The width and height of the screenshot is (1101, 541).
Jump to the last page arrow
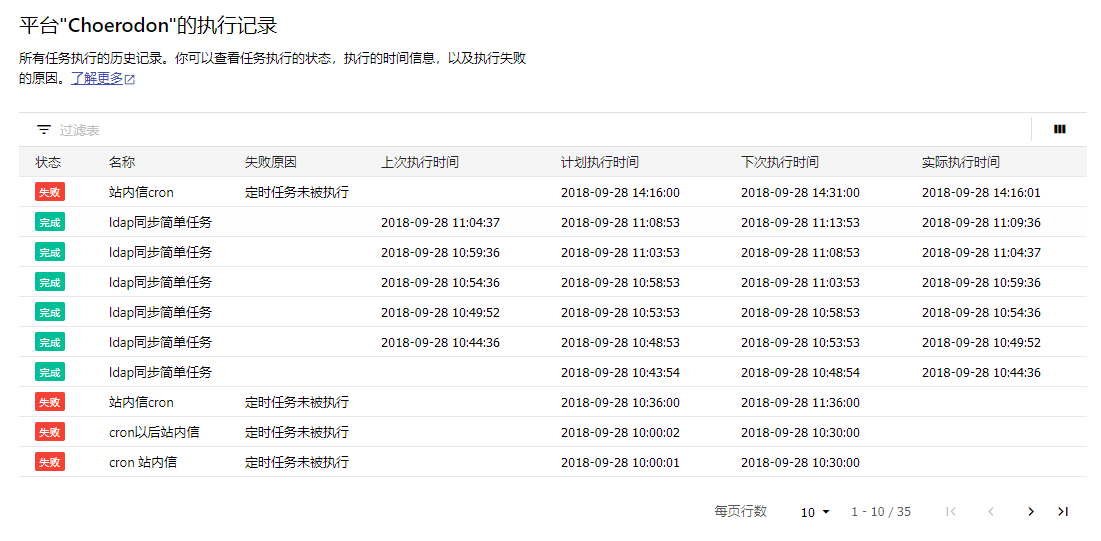pos(1063,511)
